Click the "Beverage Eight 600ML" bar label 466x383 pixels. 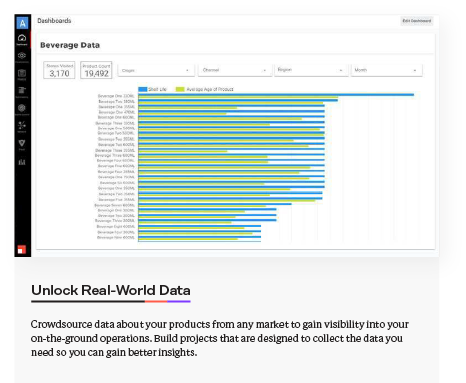116,227
